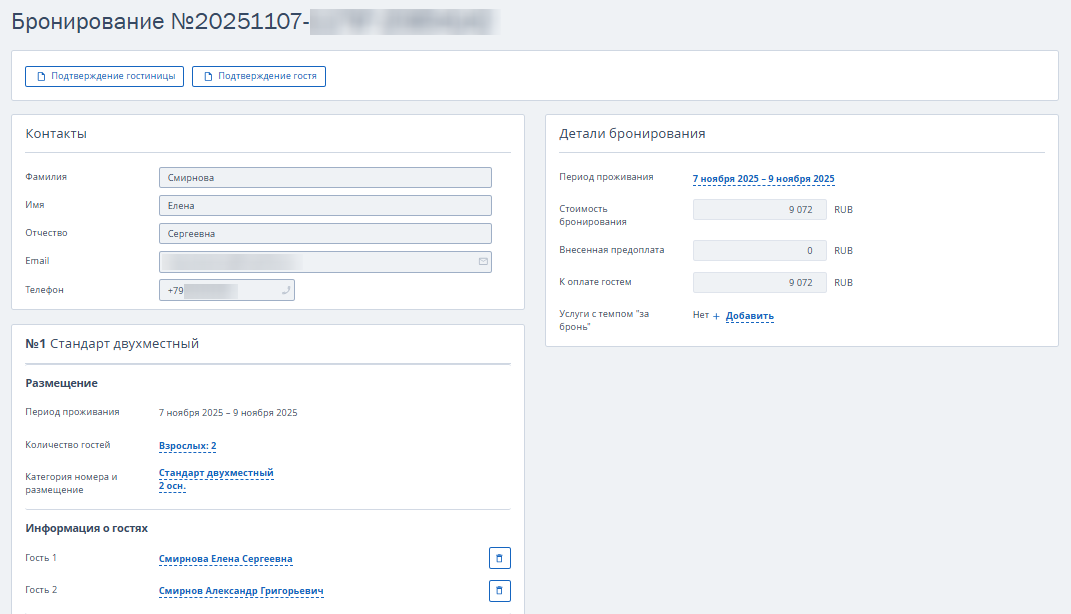Click the Услуги с темпом "за бронь" label
The width and height of the screenshot is (1071, 614).
point(604,320)
